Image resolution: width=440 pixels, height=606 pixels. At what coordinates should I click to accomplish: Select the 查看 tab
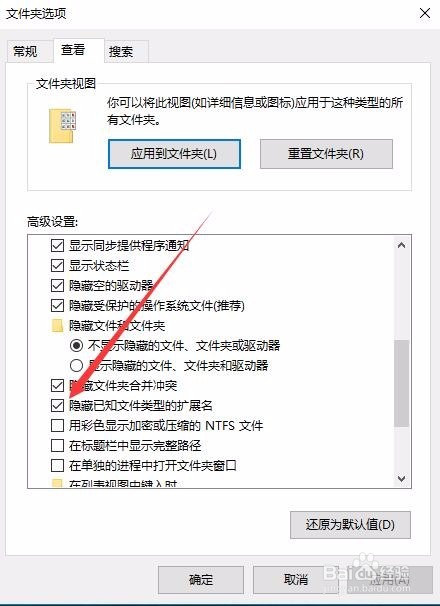73,50
